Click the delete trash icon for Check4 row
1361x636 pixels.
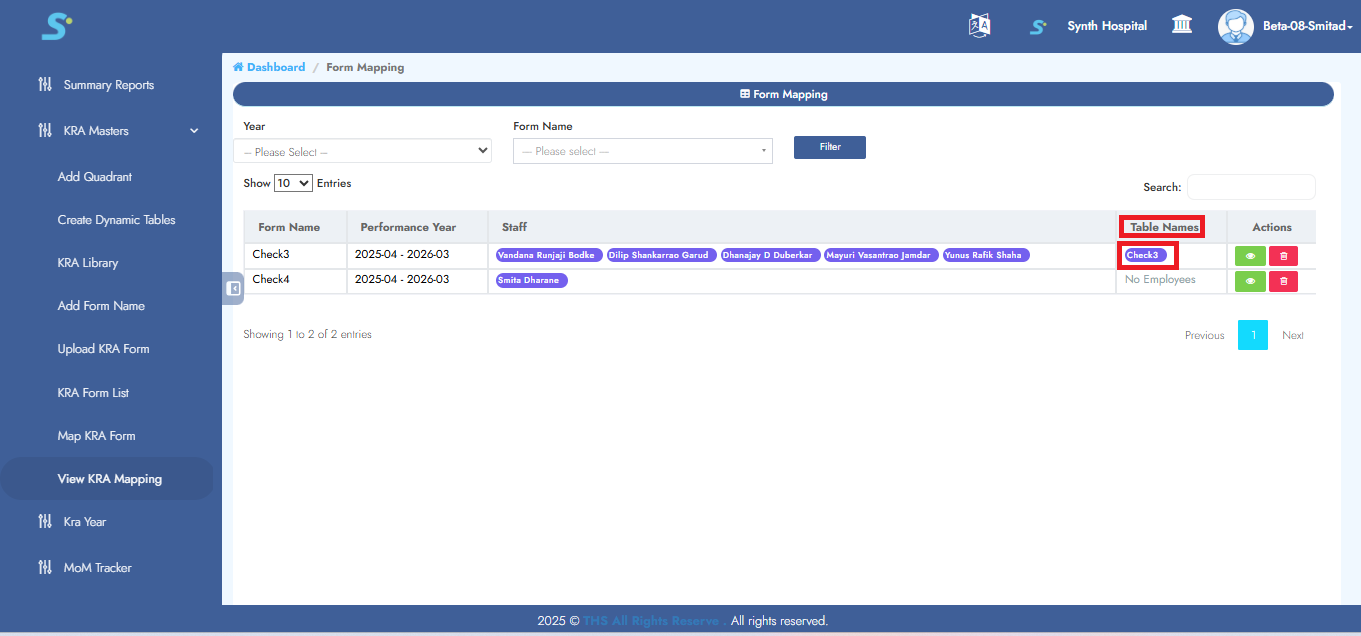[x=1283, y=281]
